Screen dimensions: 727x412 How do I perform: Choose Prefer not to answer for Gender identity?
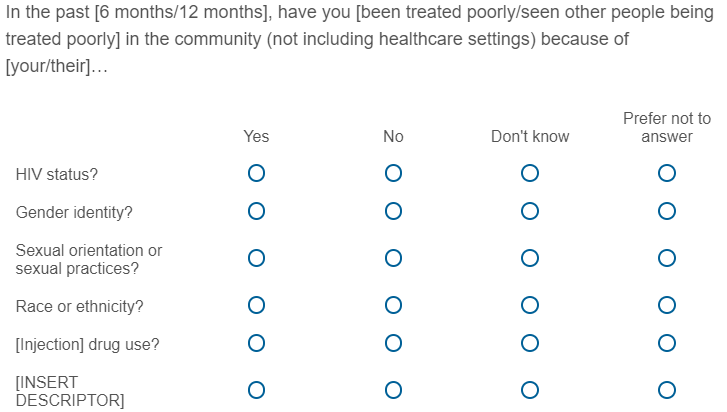[667, 211]
